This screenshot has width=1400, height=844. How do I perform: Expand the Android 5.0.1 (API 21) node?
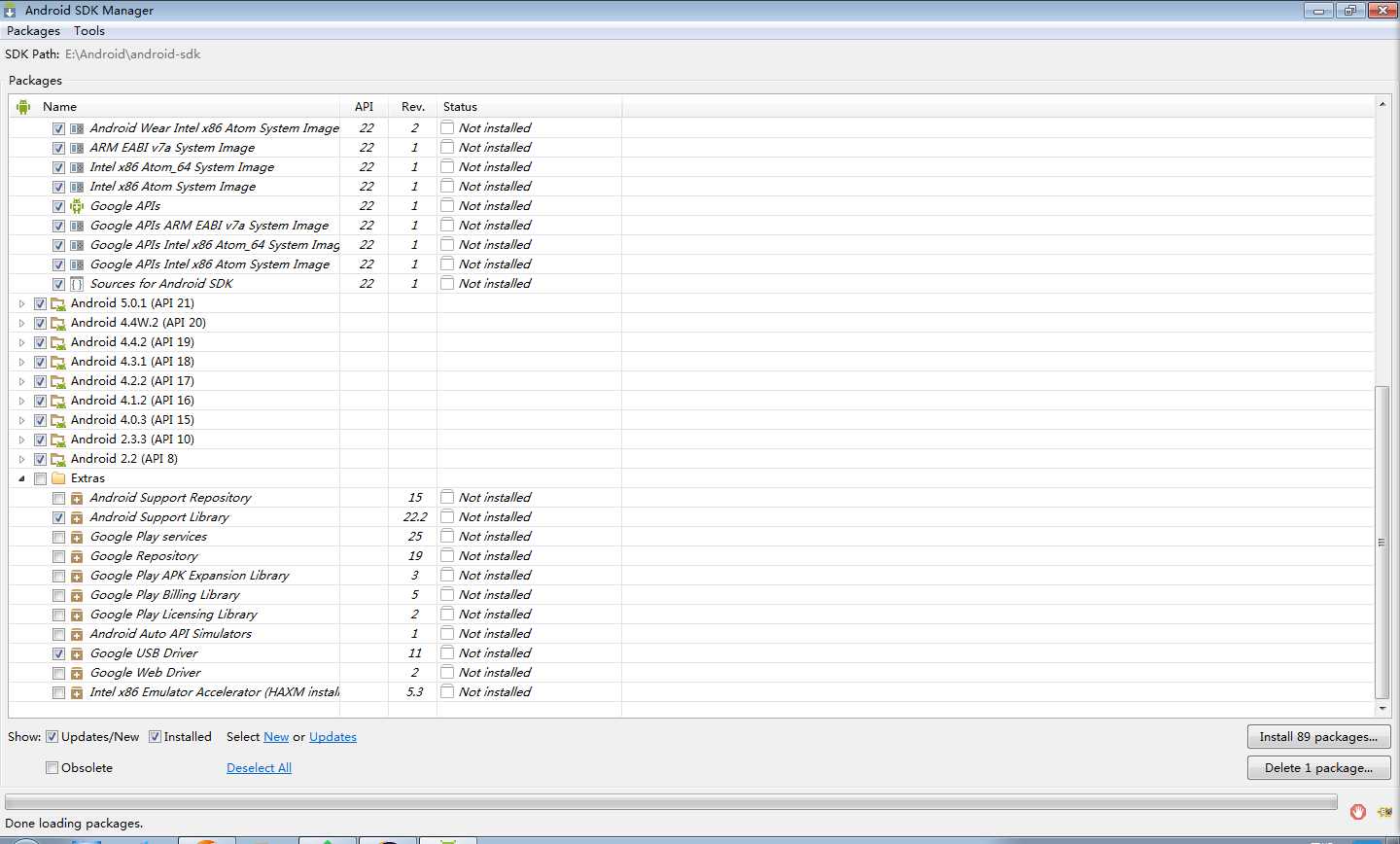point(21,303)
